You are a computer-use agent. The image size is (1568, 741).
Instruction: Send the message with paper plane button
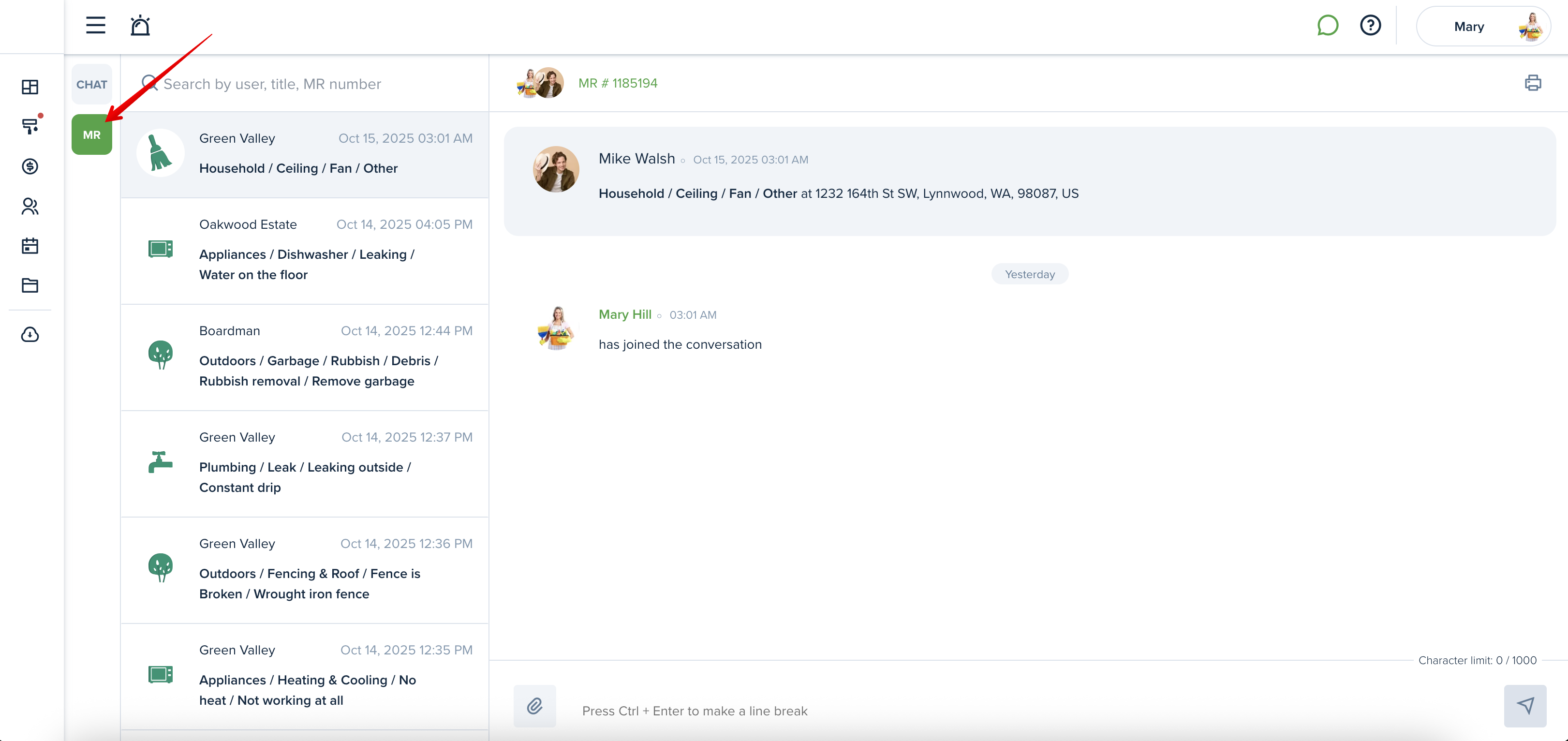(x=1525, y=706)
